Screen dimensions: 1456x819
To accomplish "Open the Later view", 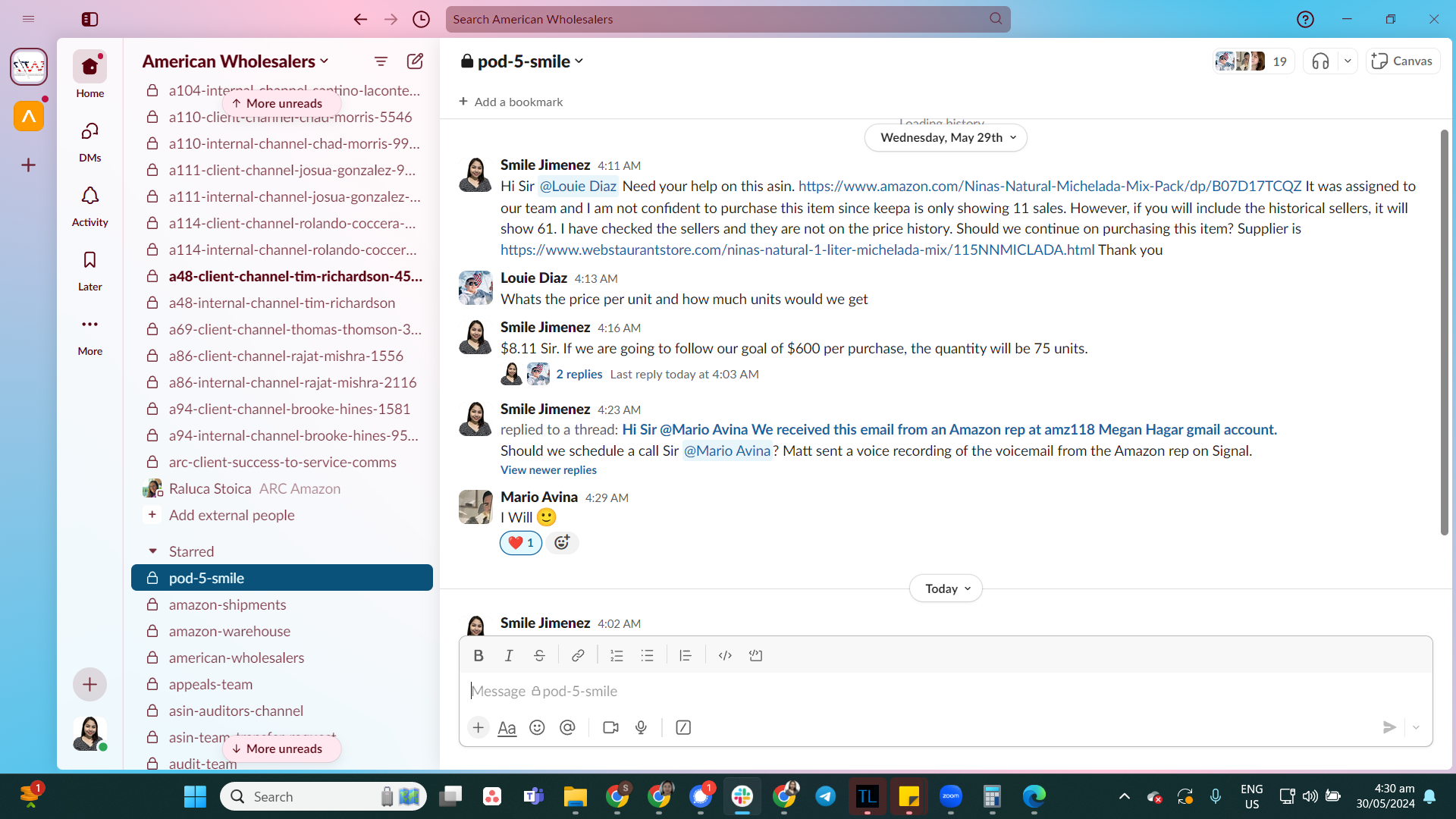I will coord(89,271).
